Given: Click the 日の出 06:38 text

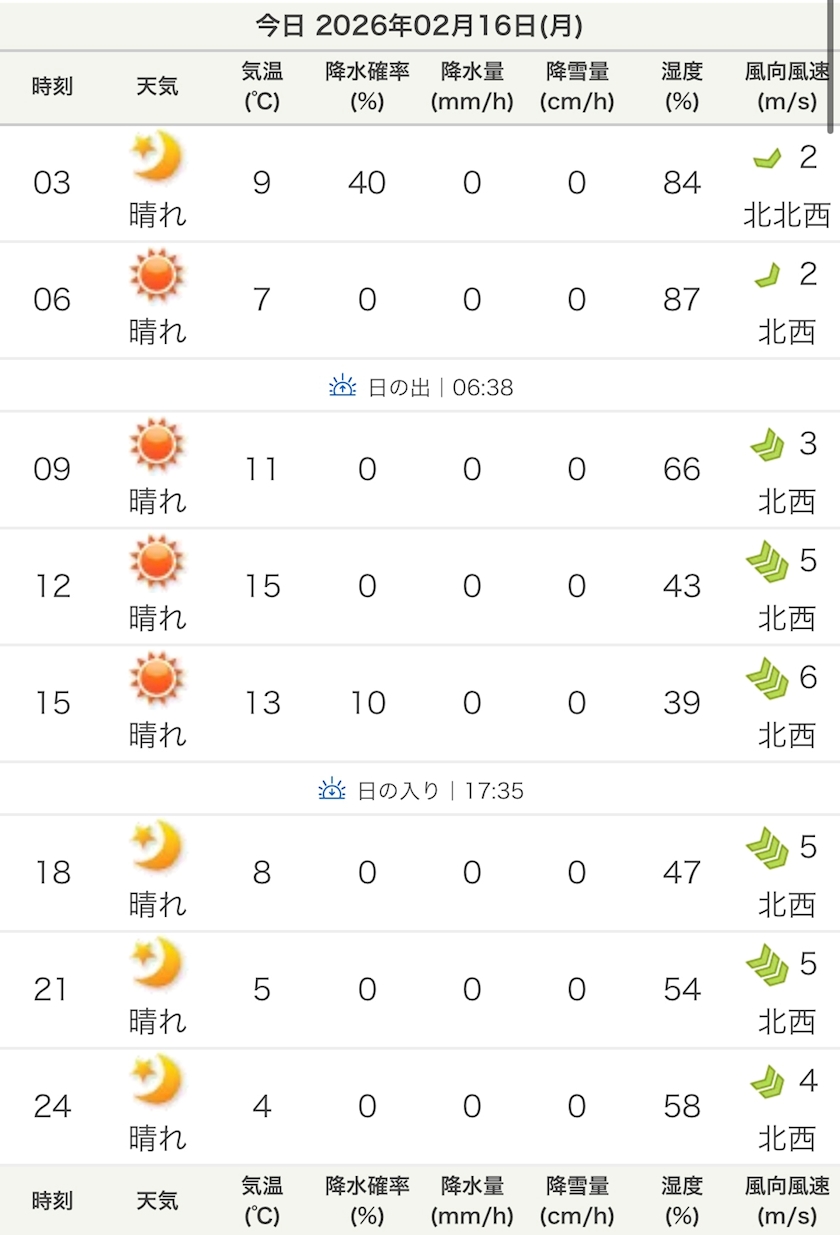Looking at the screenshot, I should tap(440, 387).
